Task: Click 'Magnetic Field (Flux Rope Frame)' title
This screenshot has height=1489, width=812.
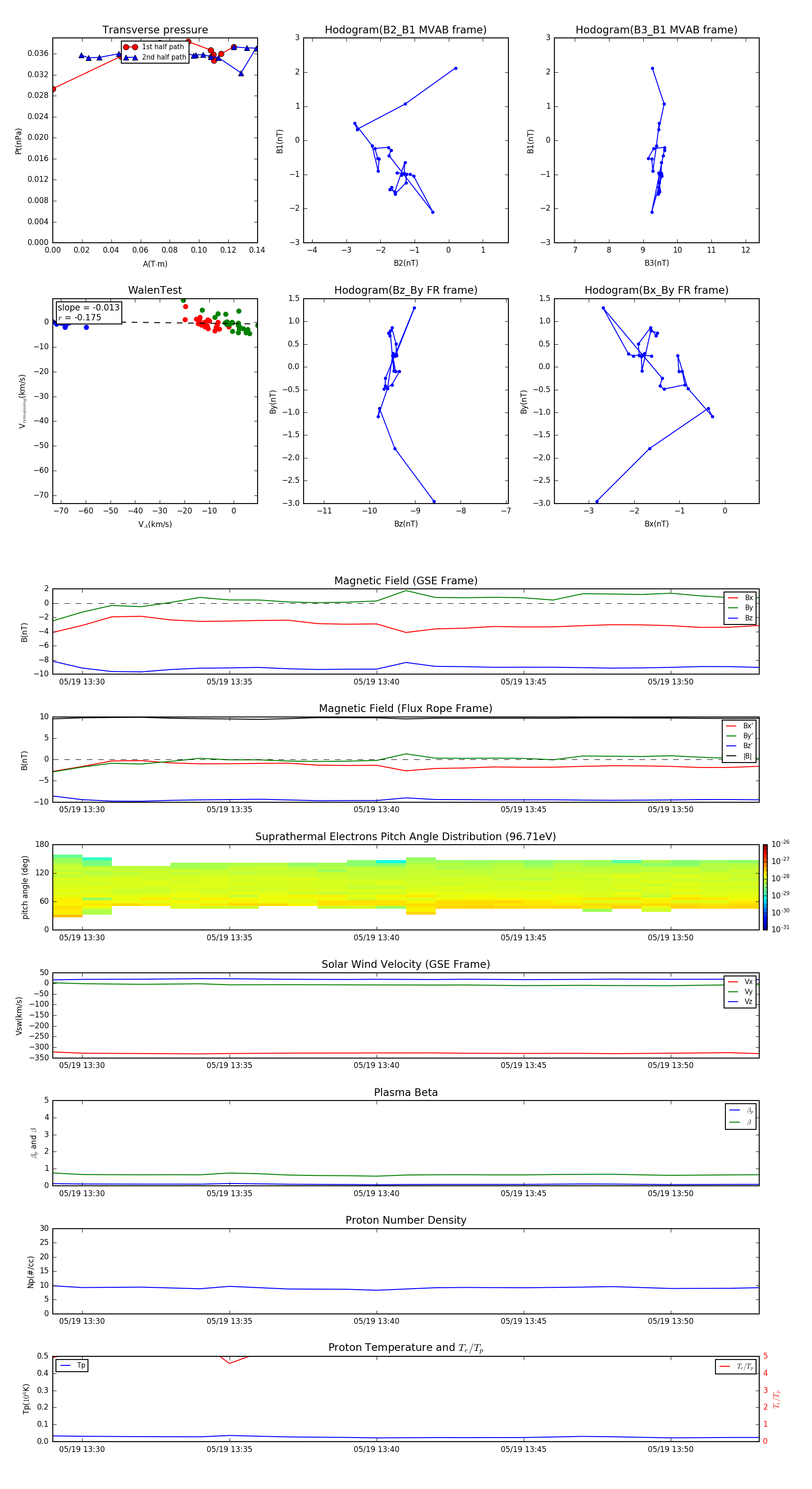Action: tap(406, 709)
